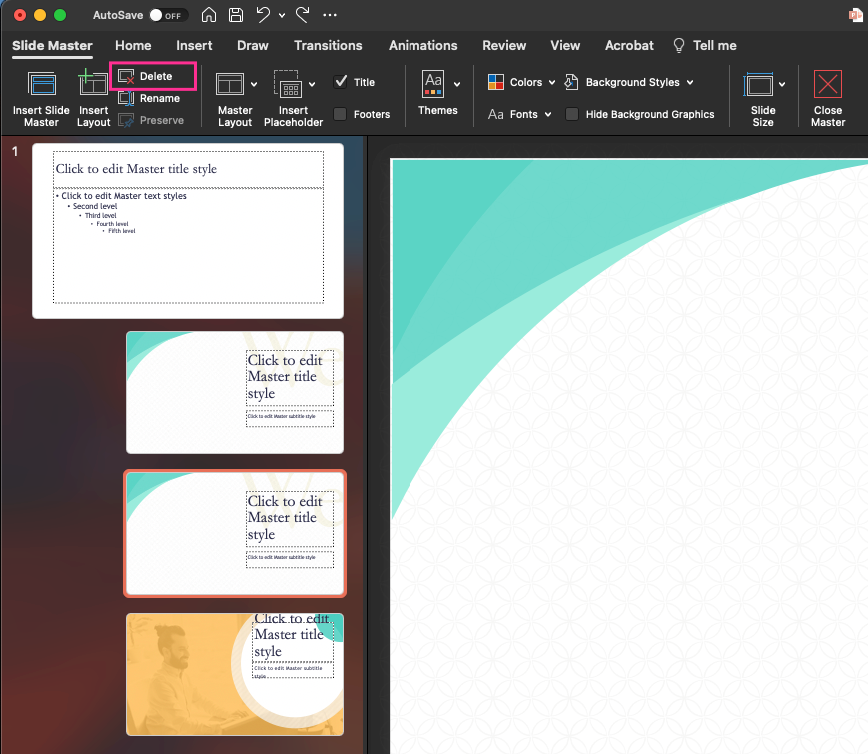Open the Acrobat ribbon tab
Image resolution: width=868 pixels, height=754 pixels.
pos(629,45)
